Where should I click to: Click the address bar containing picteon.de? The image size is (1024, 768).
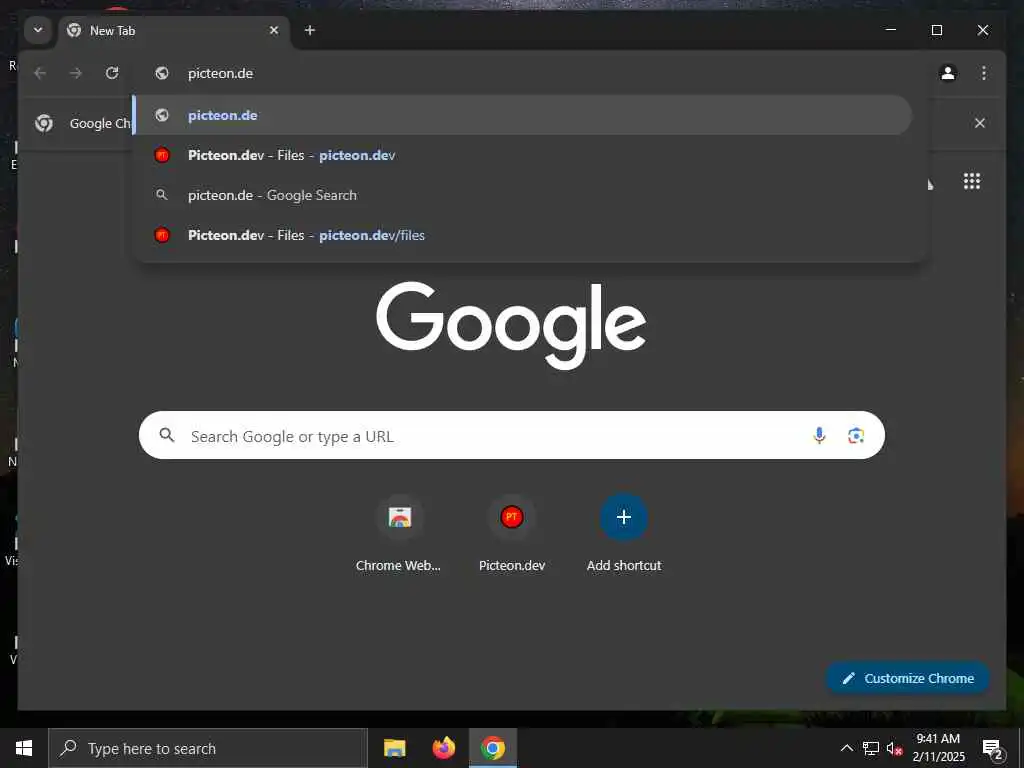click(529, 73)
